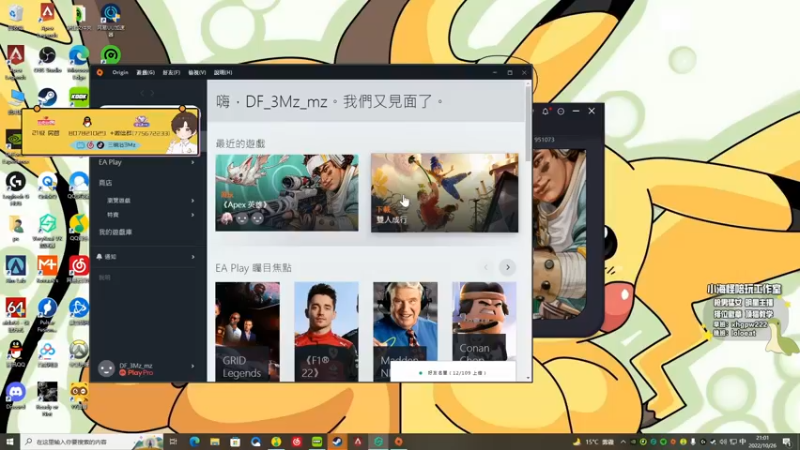The width and height of the screenshot is (800, 450).
Task: Switch to Origin on the taskbar
Action: click(x=398, y=442)
